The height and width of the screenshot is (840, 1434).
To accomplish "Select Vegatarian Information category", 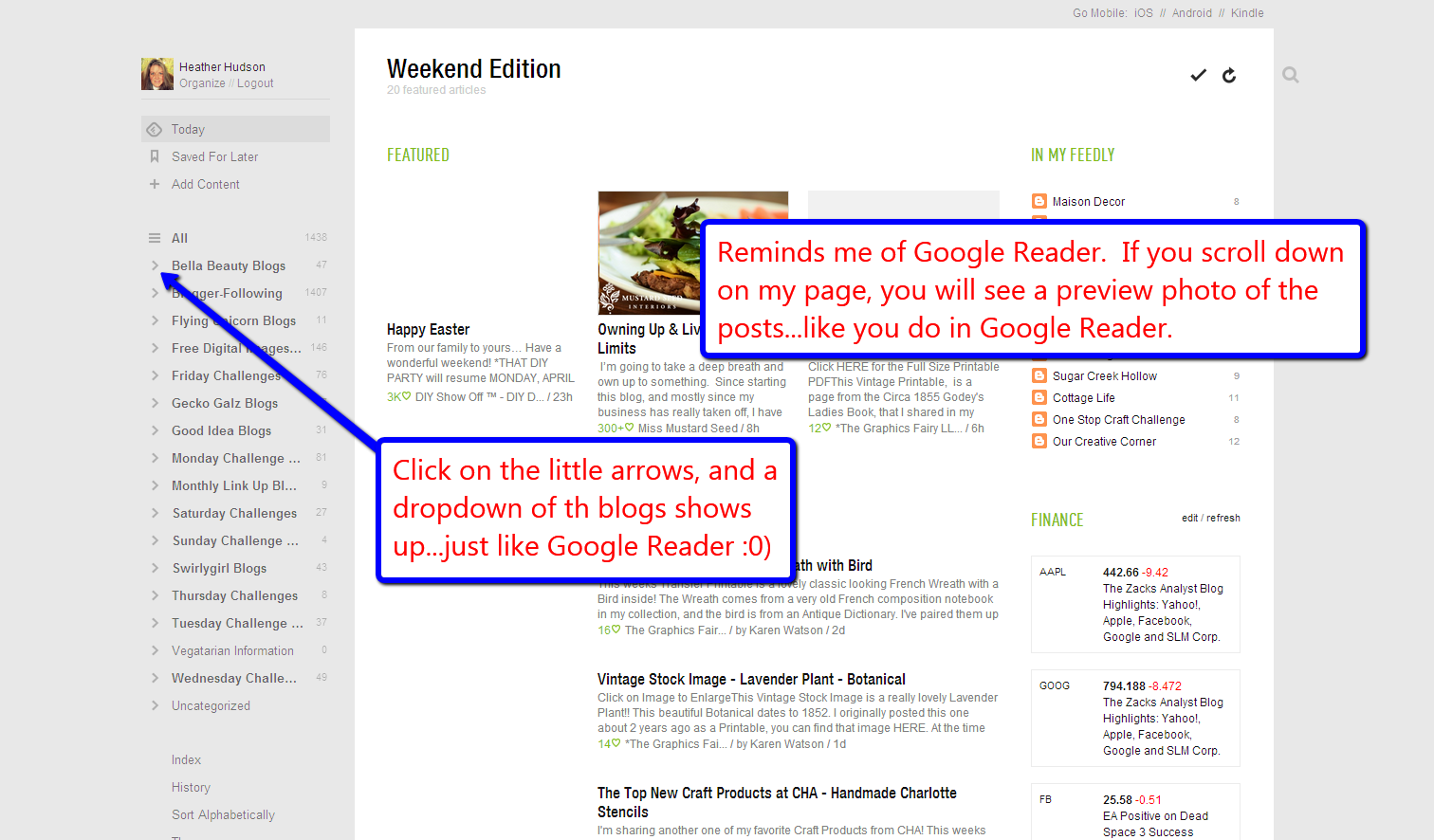I will tap(232, 650).
